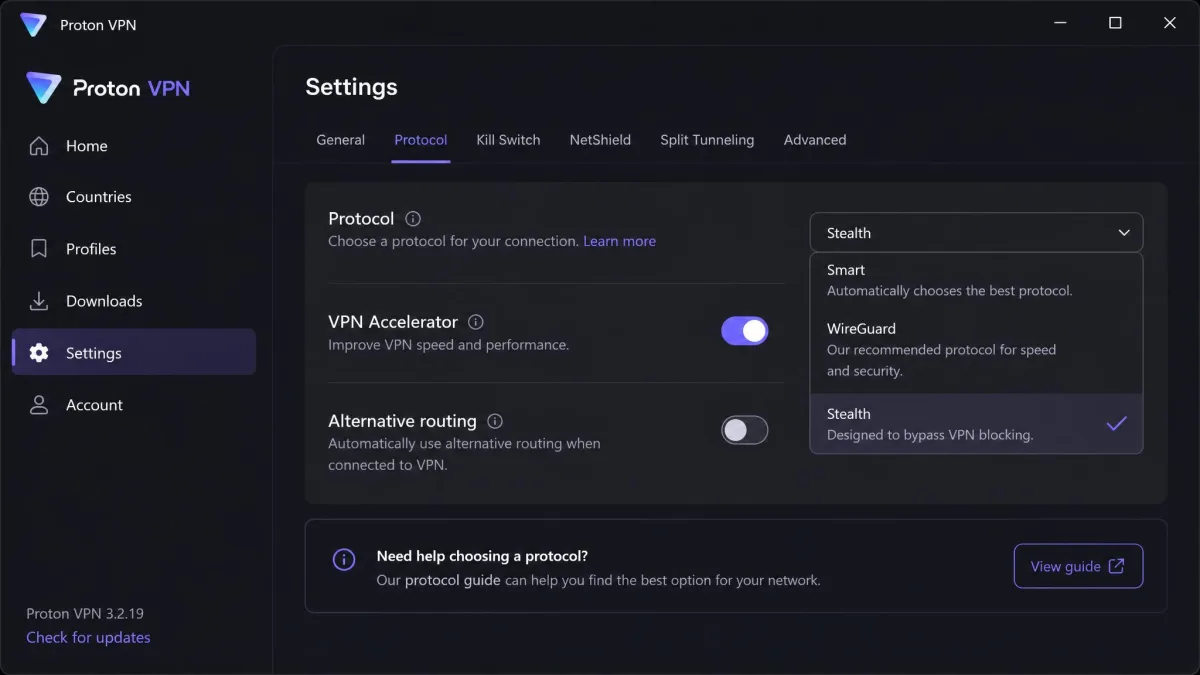Close the Proton VPN window
Viewport: 1200px width, 675px height.
coord(1170,23)
